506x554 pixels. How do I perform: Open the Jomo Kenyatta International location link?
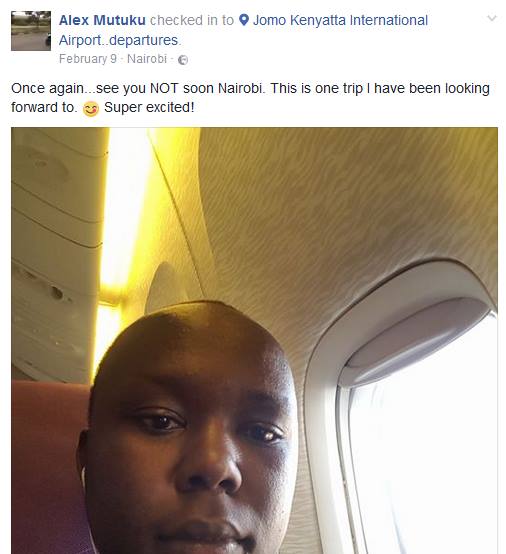(340, 20)
